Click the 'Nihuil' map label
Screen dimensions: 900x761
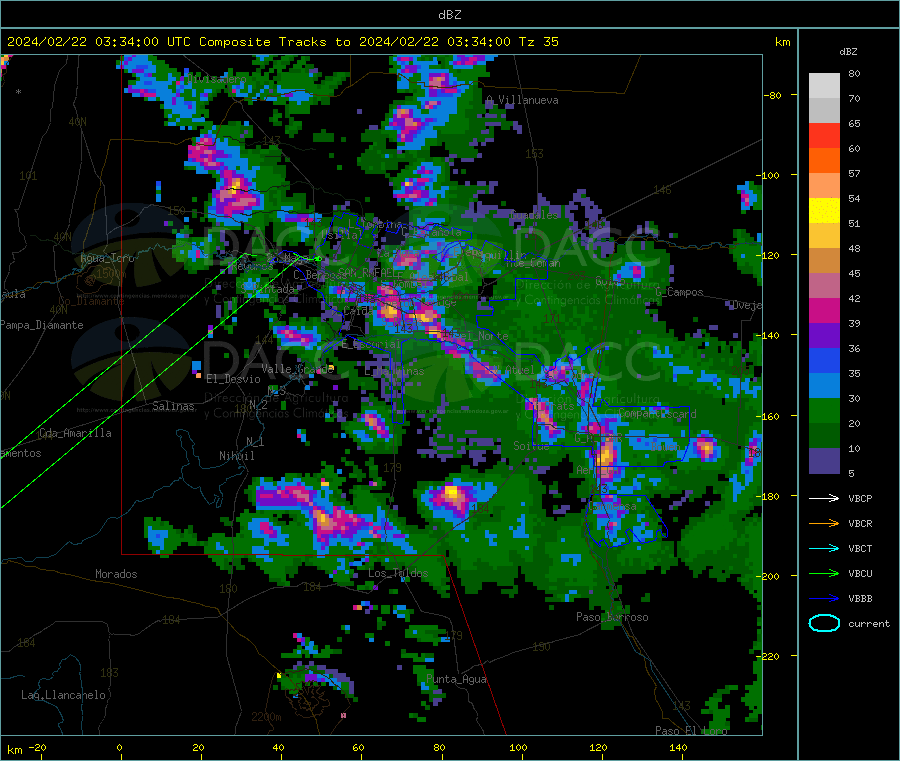tap(236, 456)
